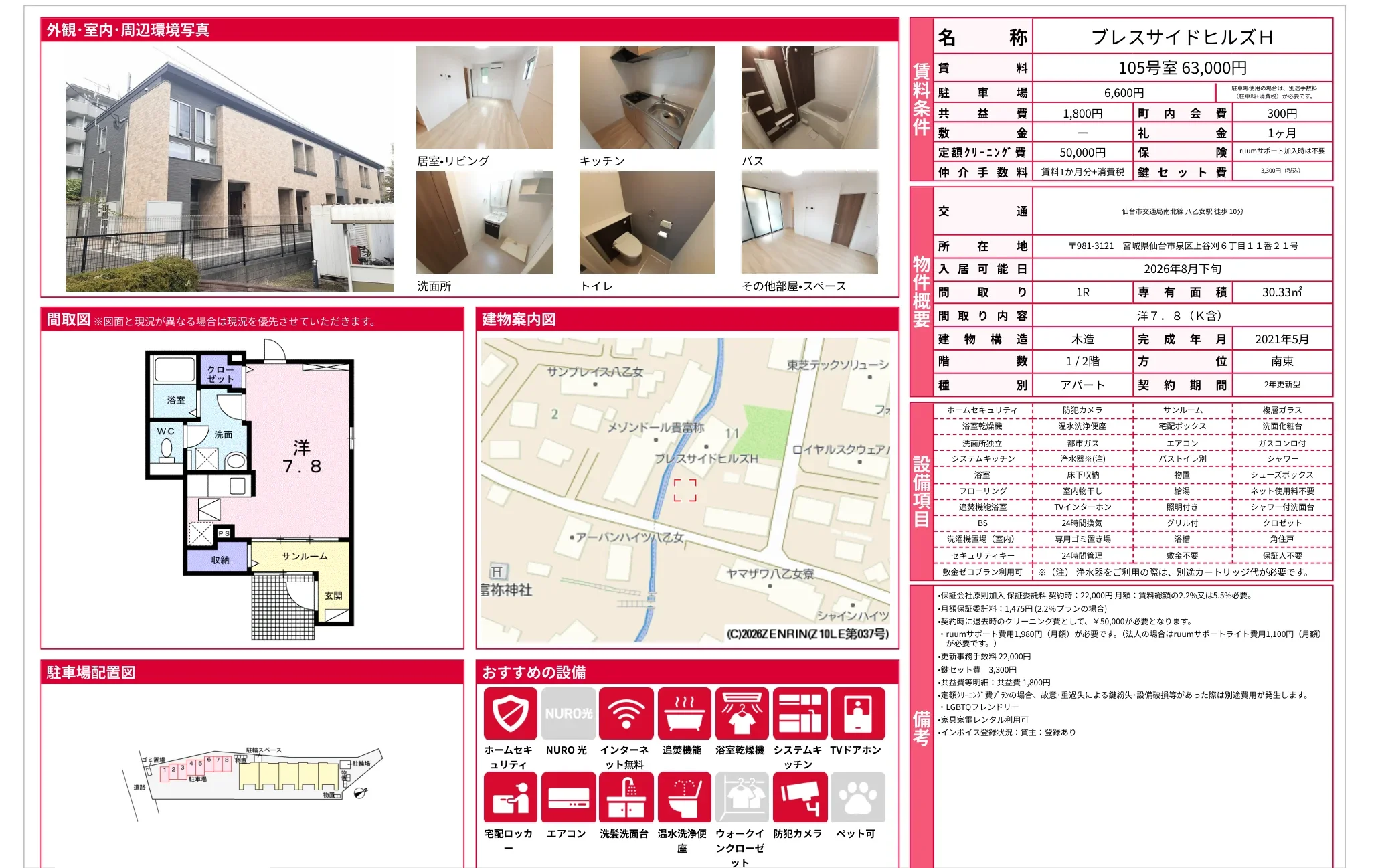Click the Home Security shield icon
This screenshot has height=868, width=1376.
tap(511, 713)
